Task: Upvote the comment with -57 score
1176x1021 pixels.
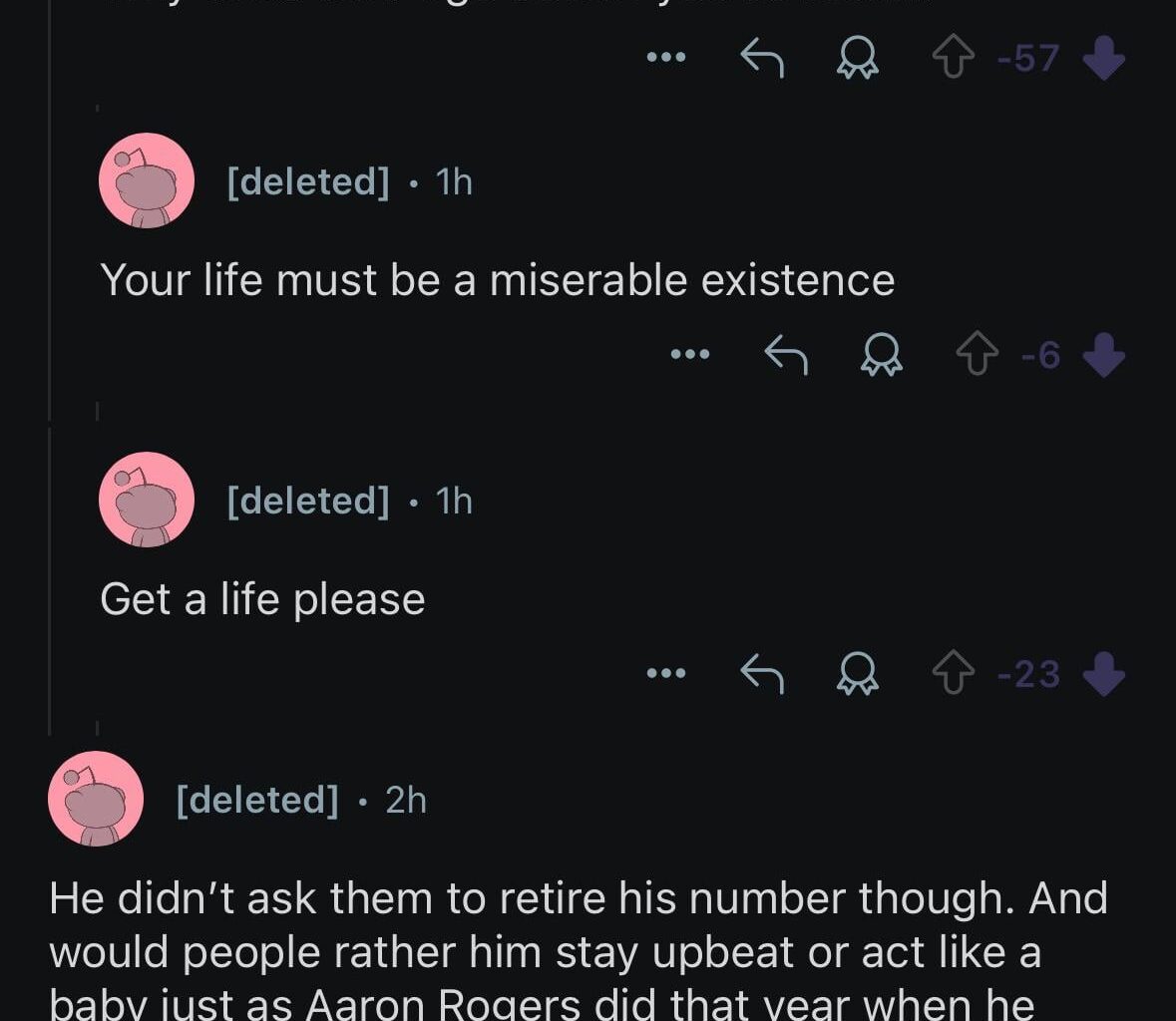Action: [x=953, y=58]
